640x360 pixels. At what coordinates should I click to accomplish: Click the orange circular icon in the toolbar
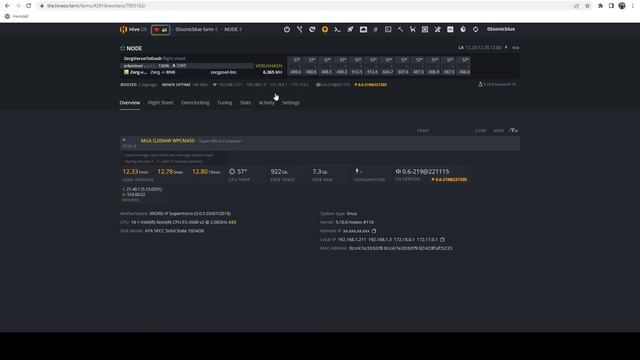click(x=325, y=29)
